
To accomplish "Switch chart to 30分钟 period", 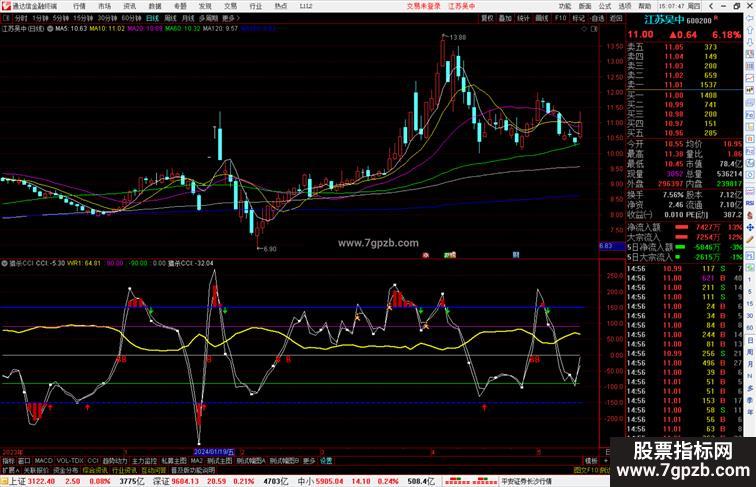I will click(x=107, y=18).
